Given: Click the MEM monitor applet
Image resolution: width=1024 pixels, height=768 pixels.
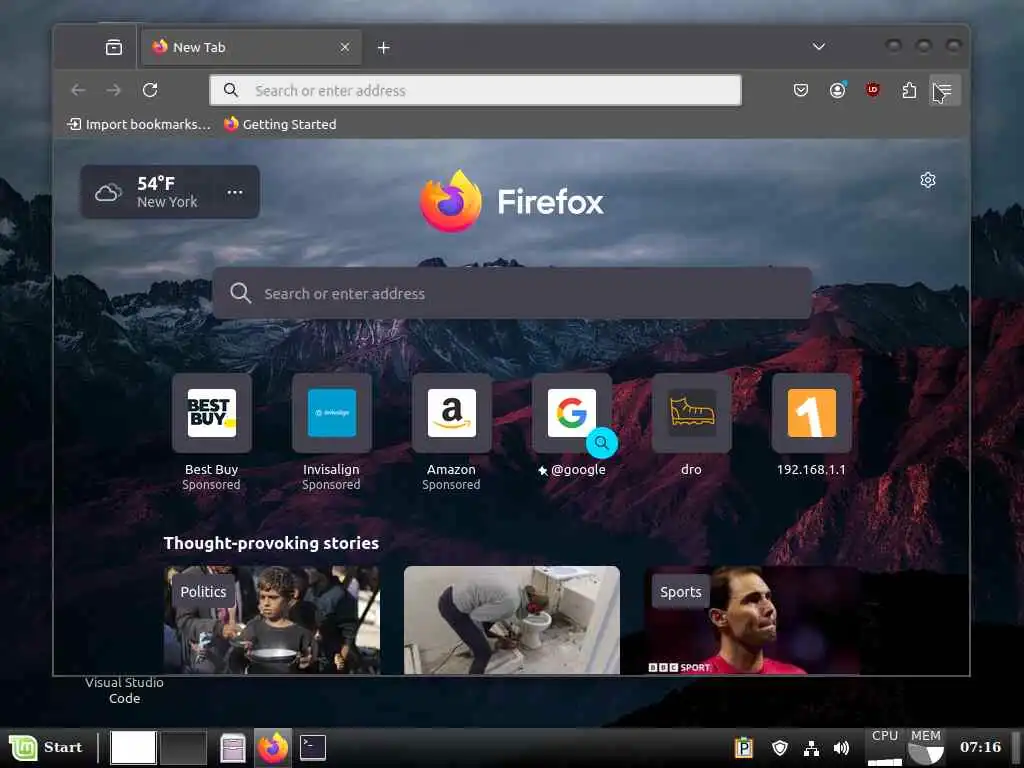Looking at the screenshot, I should coord(926,747).
